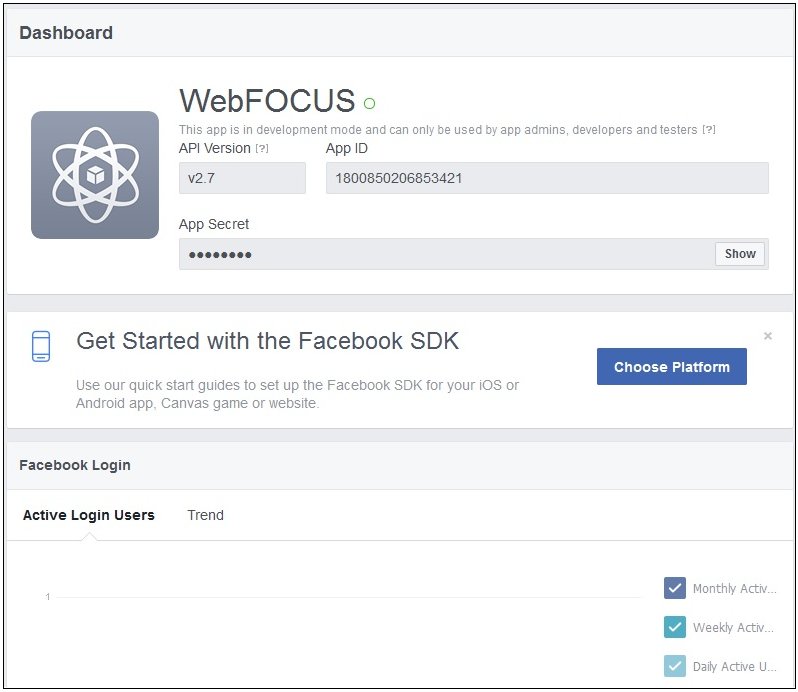Click the mobile phone SDK icon

tap(41, 346)
